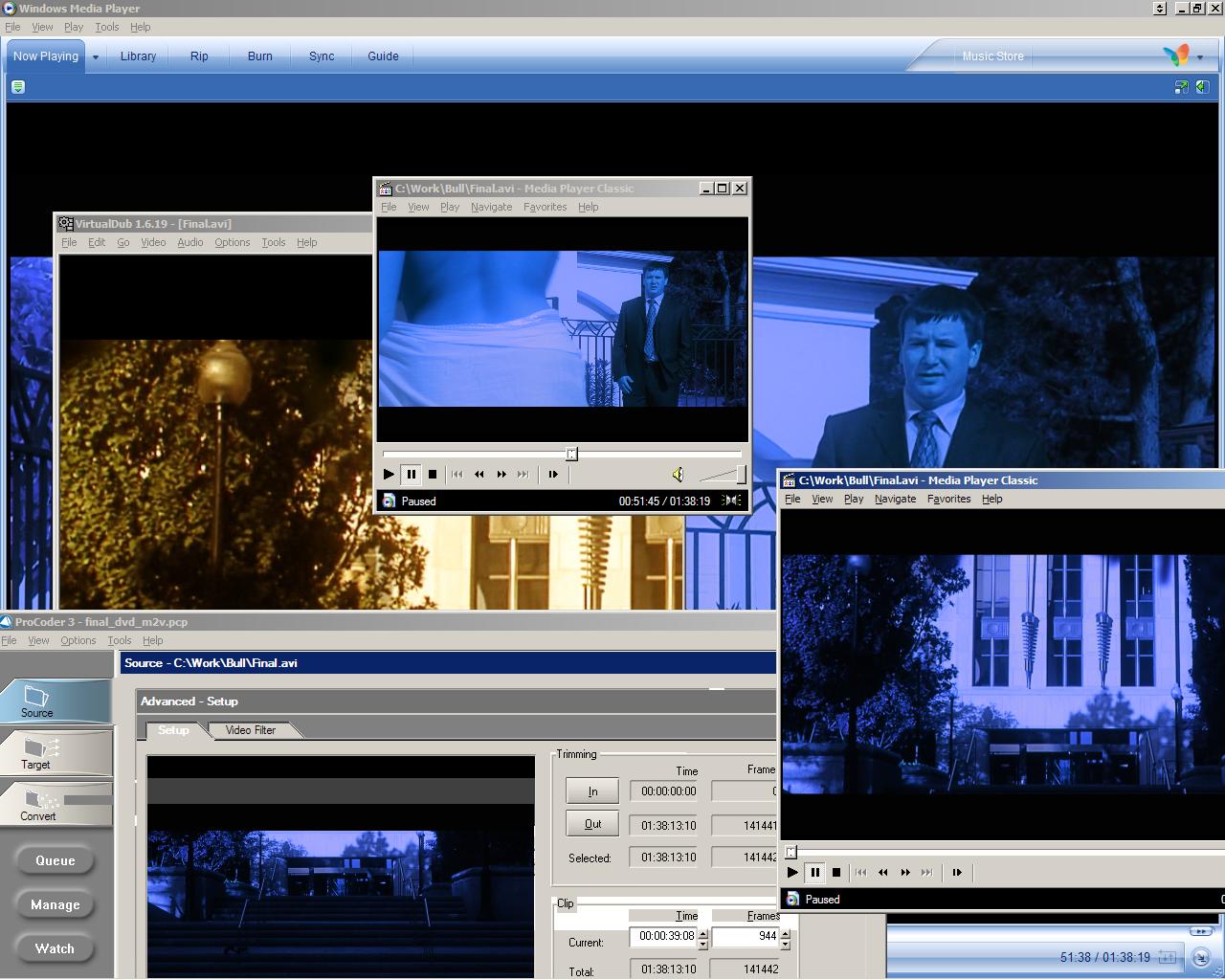Viewport: 1225px width, 980px height.
Task: Switch to skin mode in Windows Media Player
Action: pyautogui.click(x=1200, y=956)
